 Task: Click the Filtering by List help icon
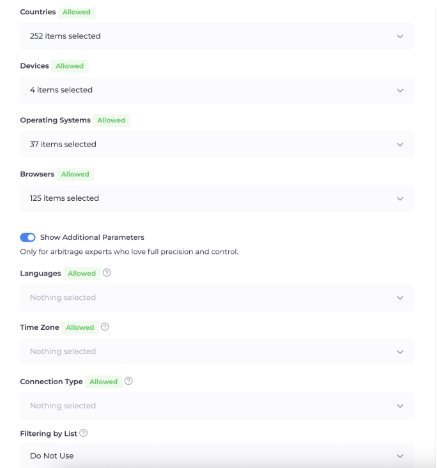[83, 433]
